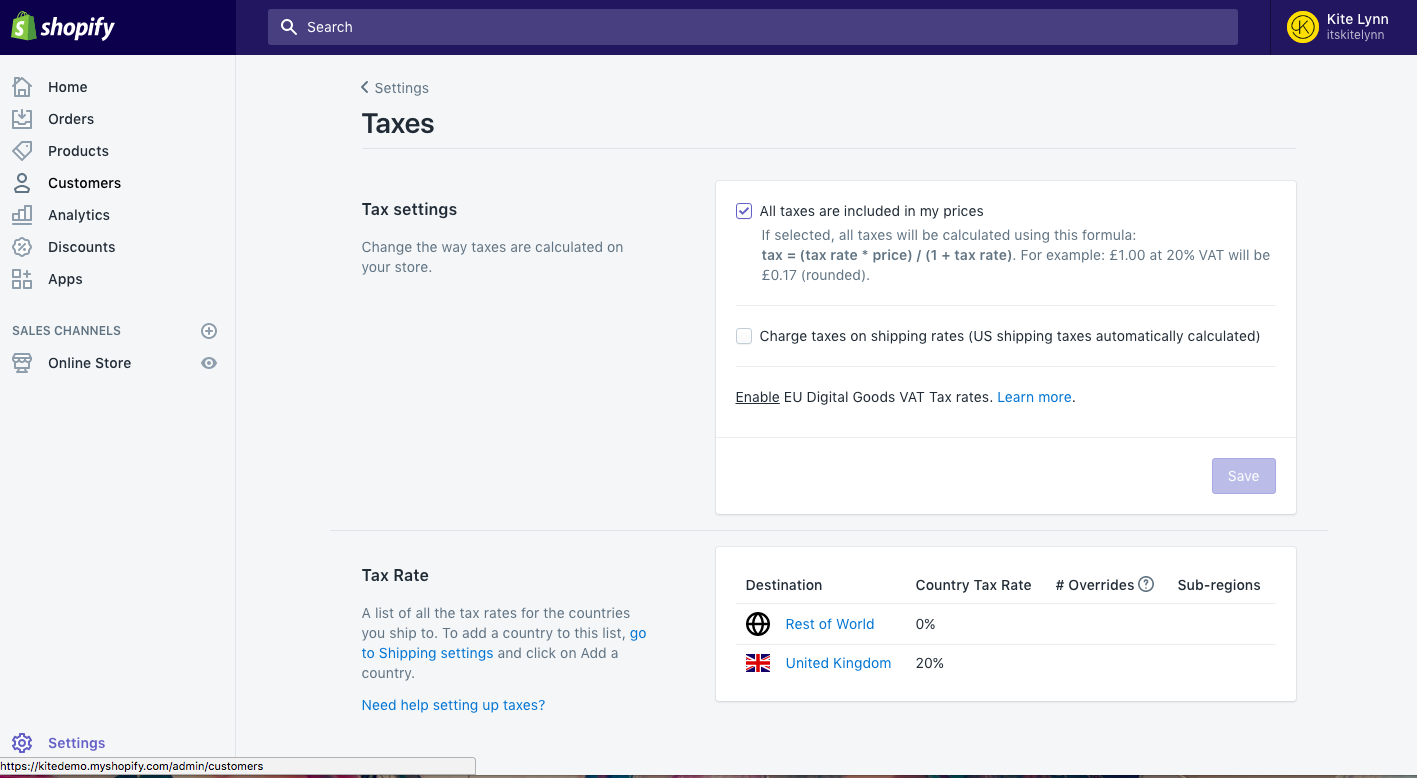Uncheck all taxes included in my prices
The height and width of the screenshot is (778, 1417).
[x=744, y=211]
